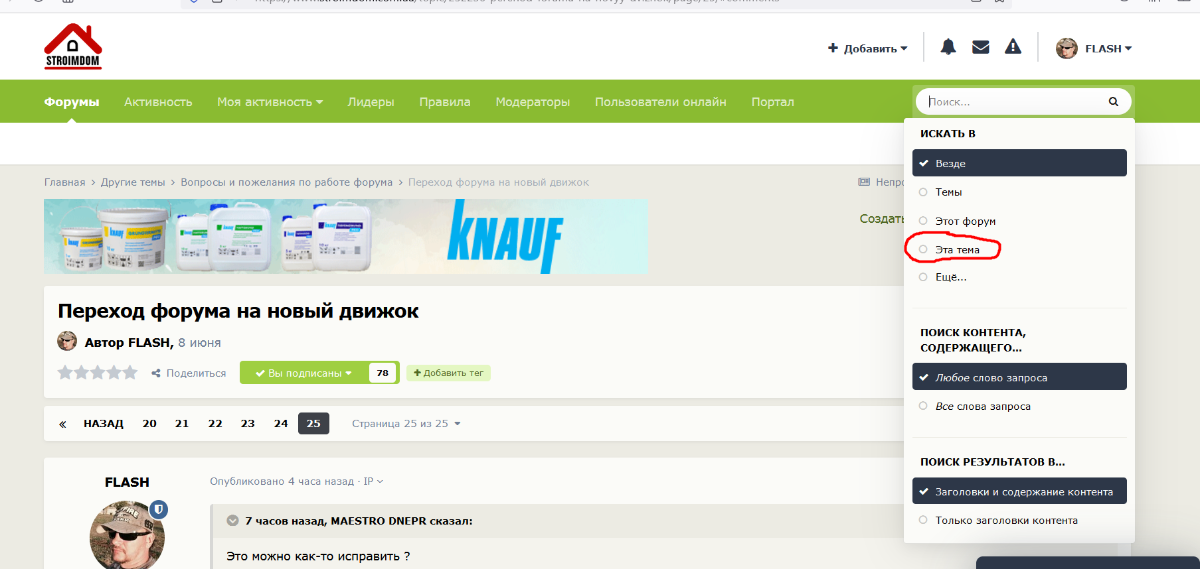This screenshot has height=569, width=1200.
Task: Expand Страница 25 из 25 page selector
Action: [x=406, y=424]
